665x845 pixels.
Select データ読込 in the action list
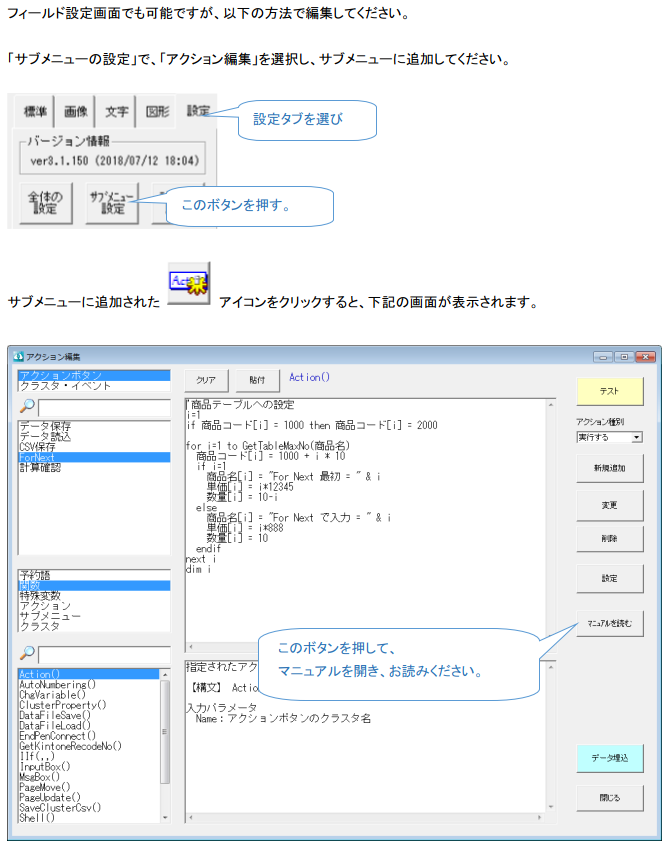(x=94, y=437)
